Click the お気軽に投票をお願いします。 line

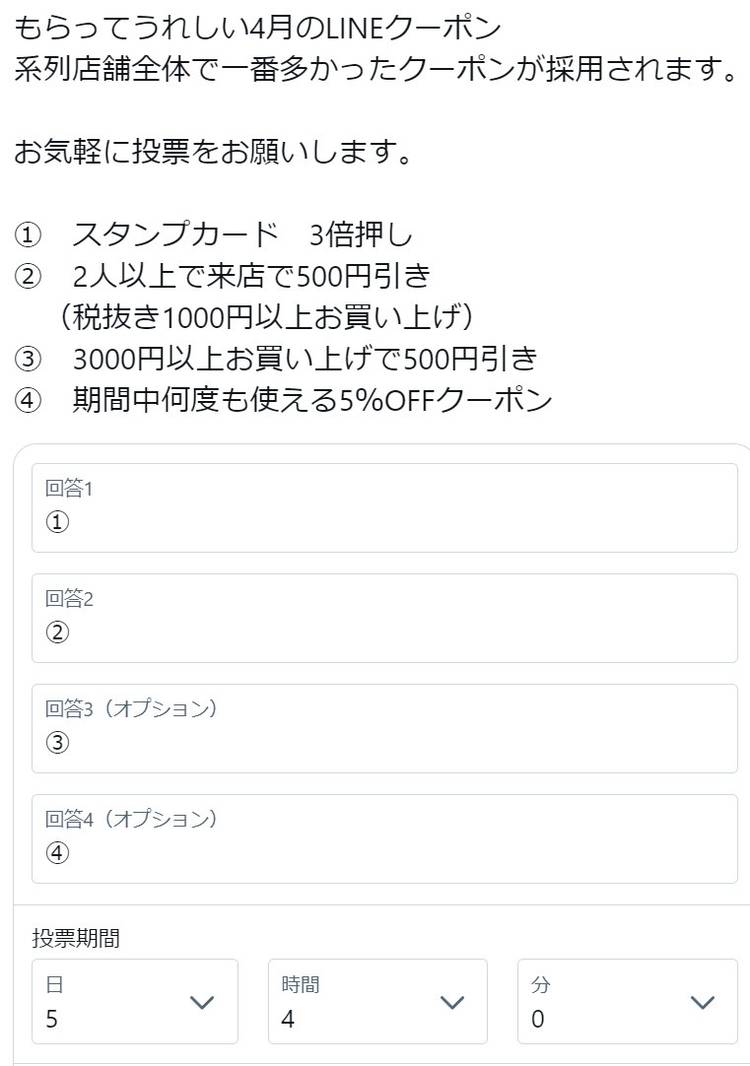pyautogui.click(x=213, y=153)
